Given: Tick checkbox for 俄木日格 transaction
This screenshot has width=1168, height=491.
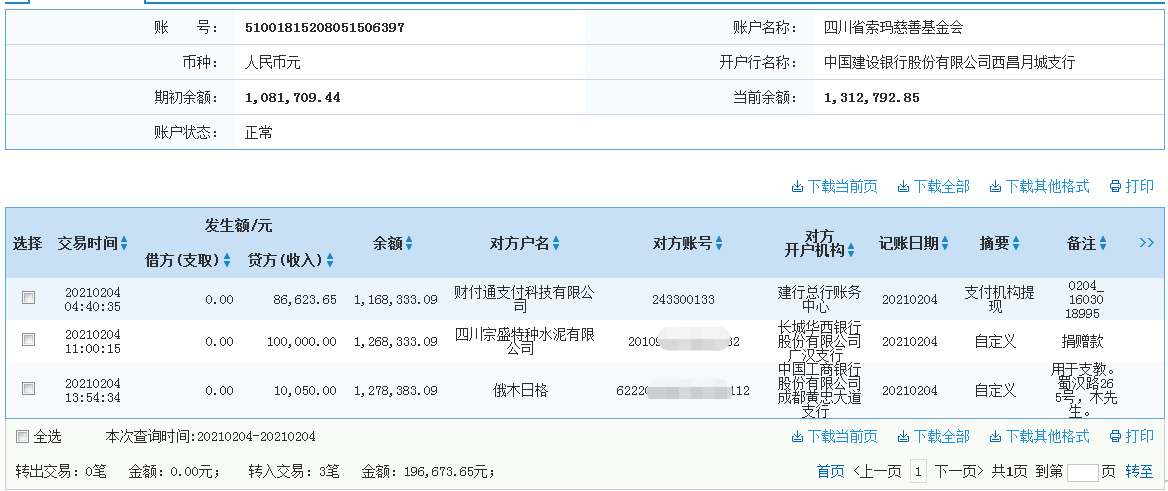Looking at the screenshot, I should [x=28, y=389].
